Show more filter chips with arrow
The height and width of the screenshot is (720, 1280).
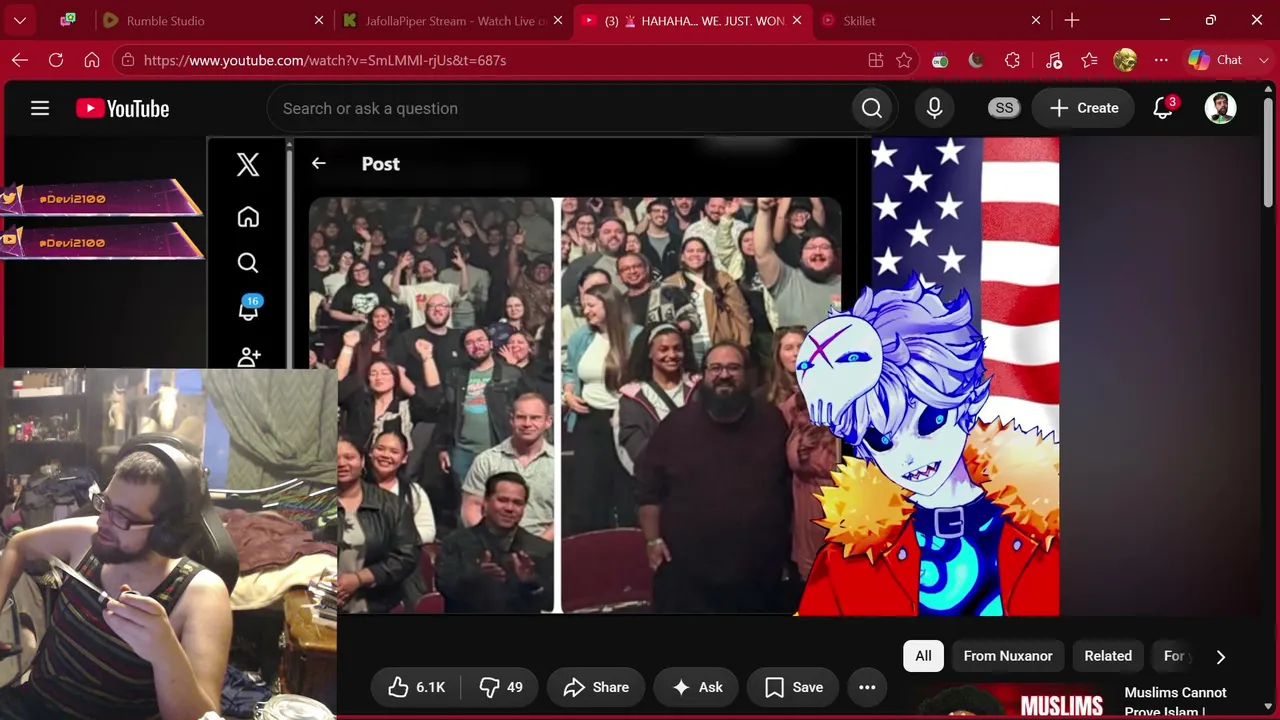(x=1220, y=656)
